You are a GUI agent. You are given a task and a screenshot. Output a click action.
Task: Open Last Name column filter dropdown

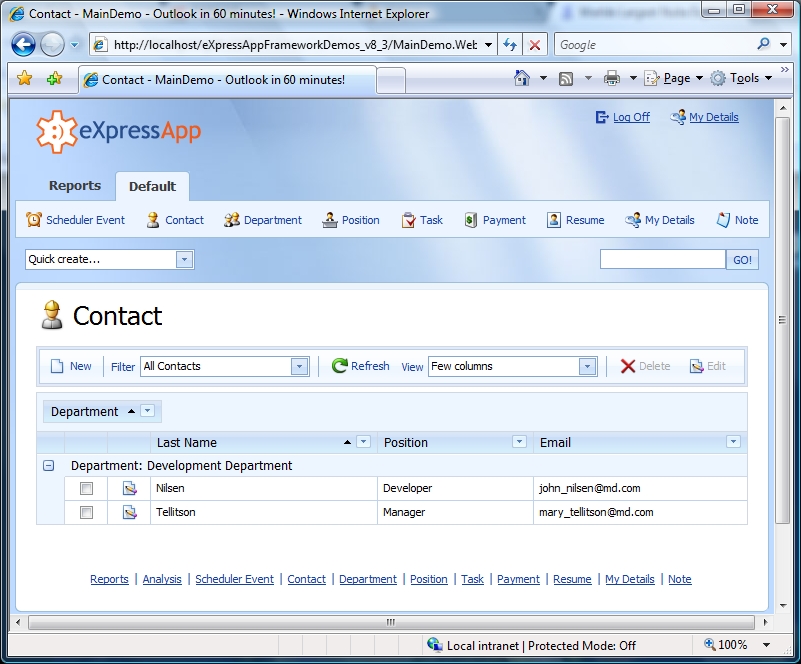click(363, 442)
